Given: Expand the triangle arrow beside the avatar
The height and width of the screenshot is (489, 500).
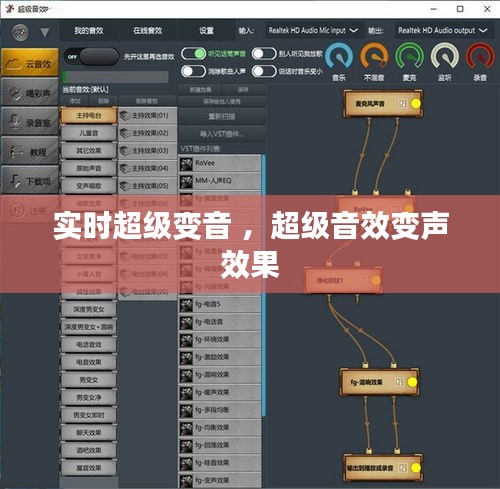Looking at the screenshot, I should (45, 32).
